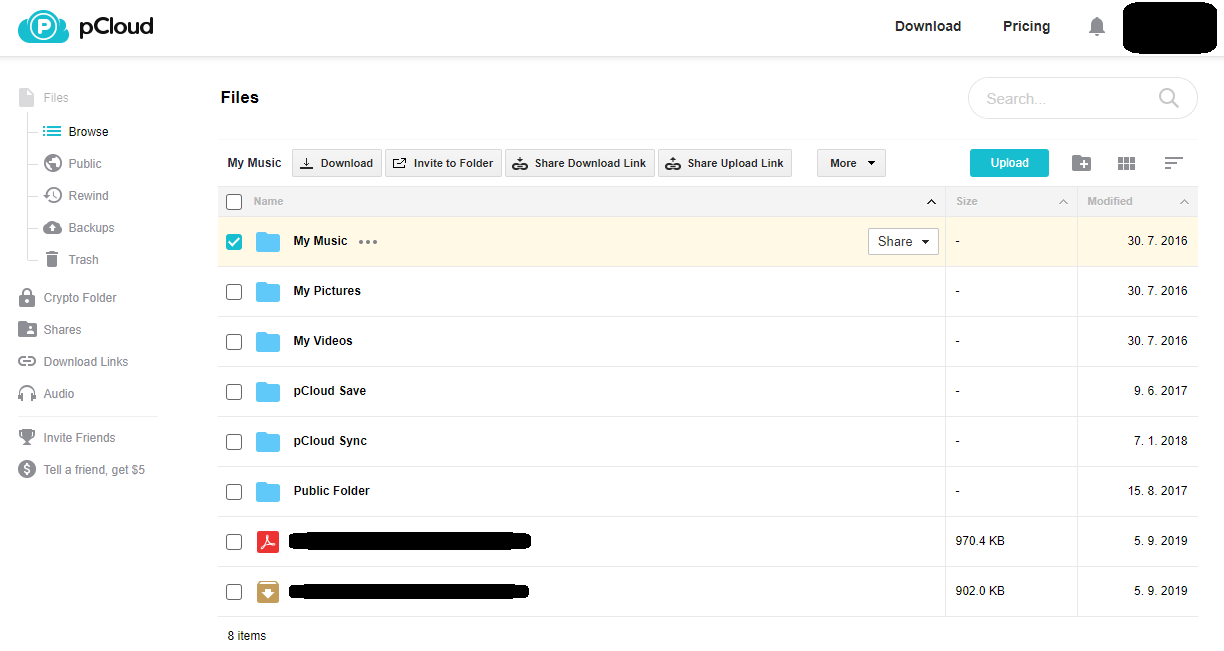The image size is (1224, 651).
Task: Check the Public Folder checkbox
Action: [234, 492]
